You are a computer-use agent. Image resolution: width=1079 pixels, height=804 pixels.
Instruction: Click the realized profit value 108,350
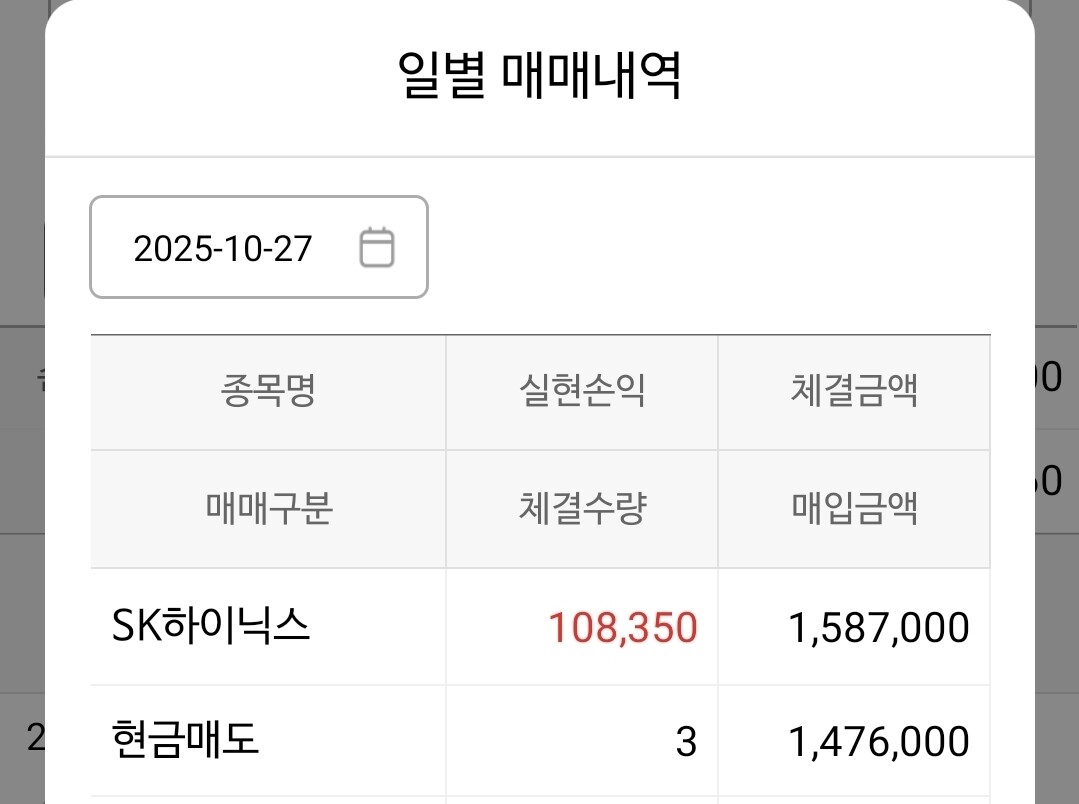tap(622, 628)
